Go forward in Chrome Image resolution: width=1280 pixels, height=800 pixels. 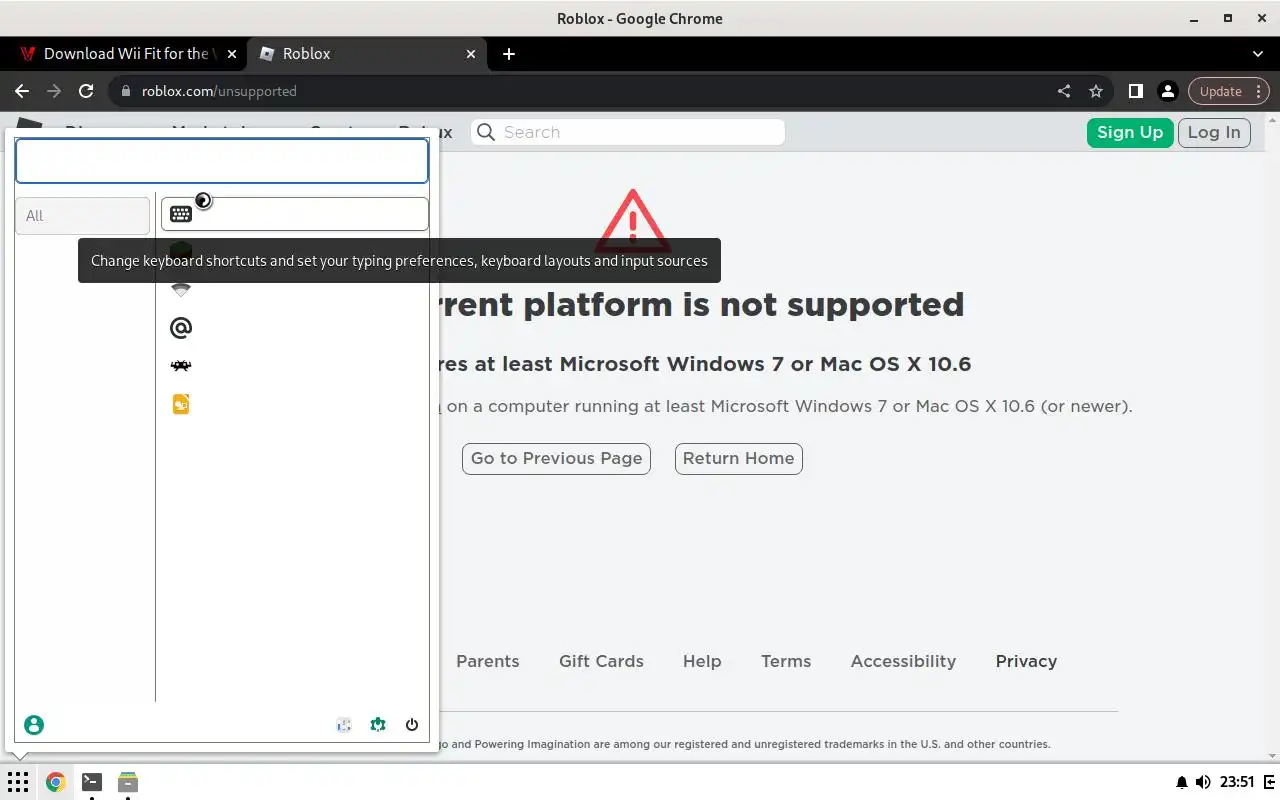54,91
